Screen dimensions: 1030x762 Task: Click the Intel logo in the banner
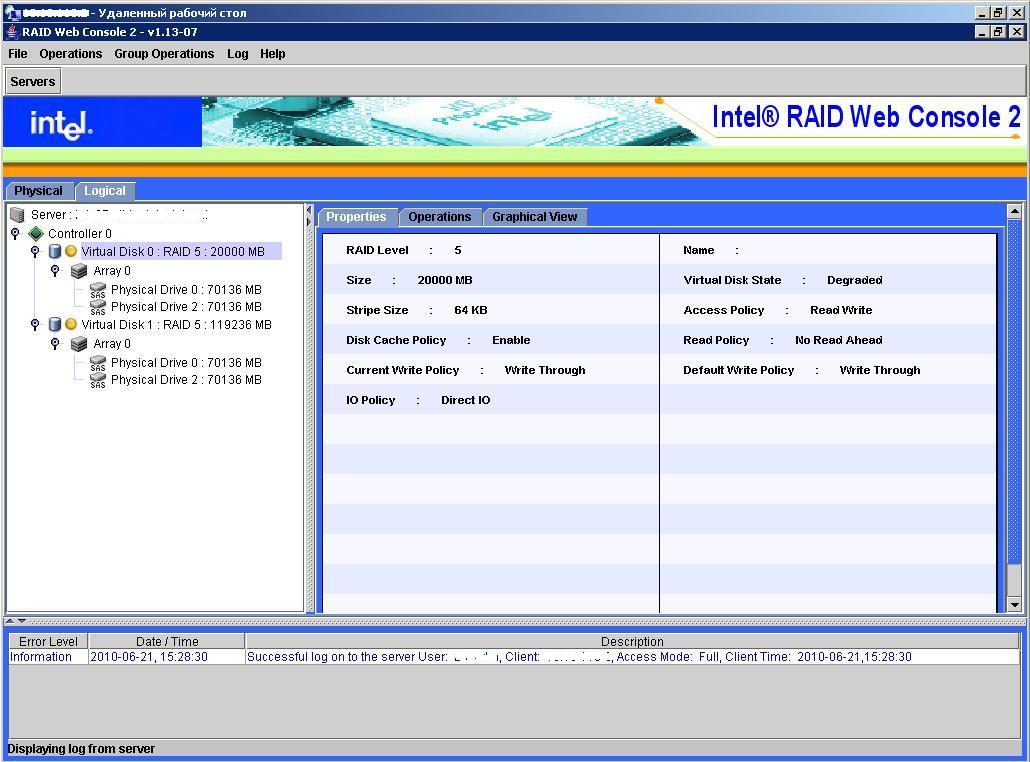pyautogui.click(x=61, y=124)
